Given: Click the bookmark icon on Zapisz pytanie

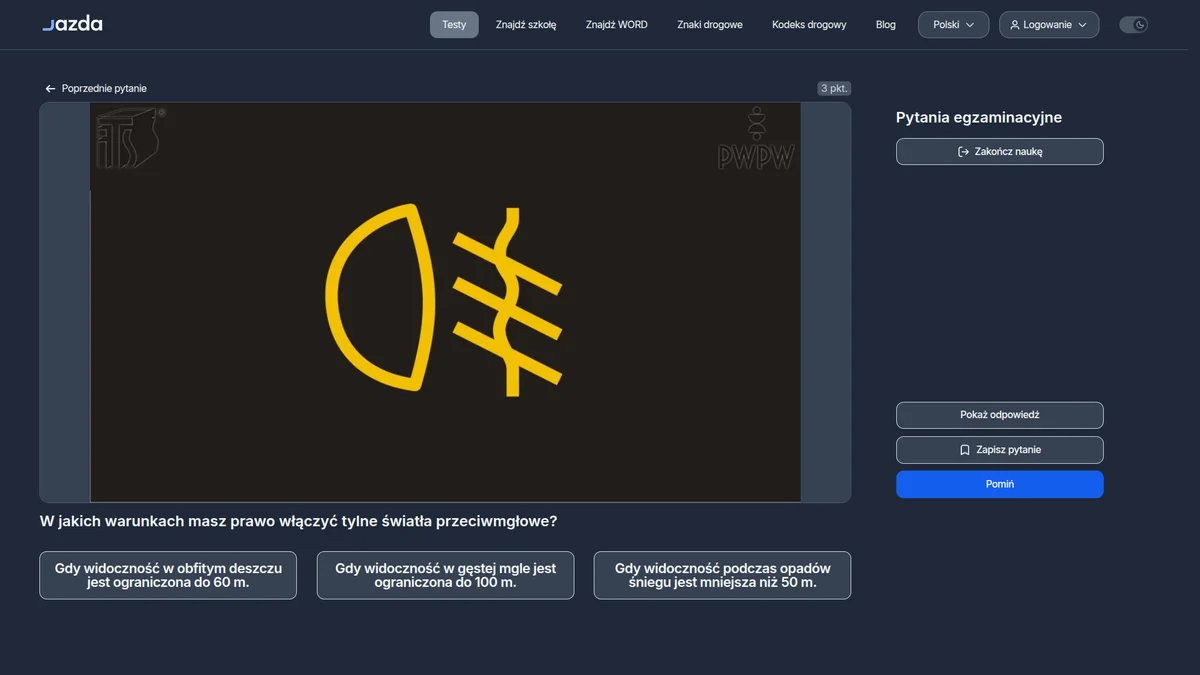Looking at the screenshot, I should (965, 450).
